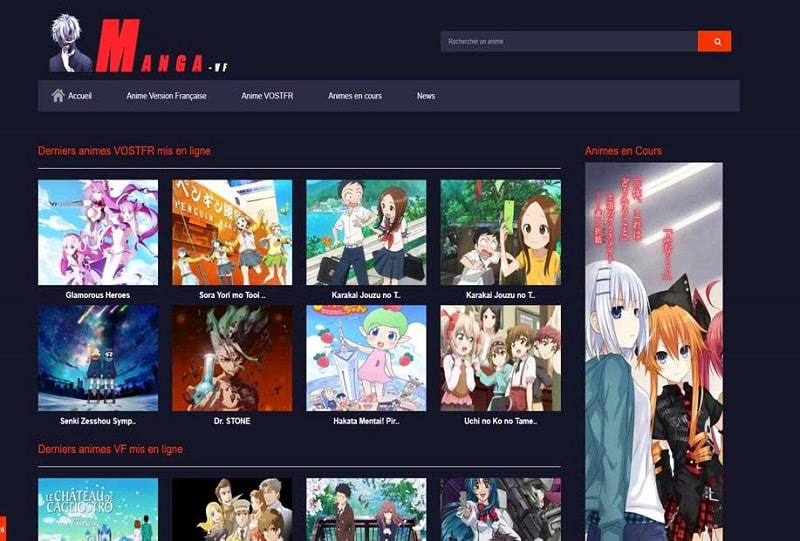Open Karakai Jouzu thumbnail with yellow shirt girl

tap(501, 232)
